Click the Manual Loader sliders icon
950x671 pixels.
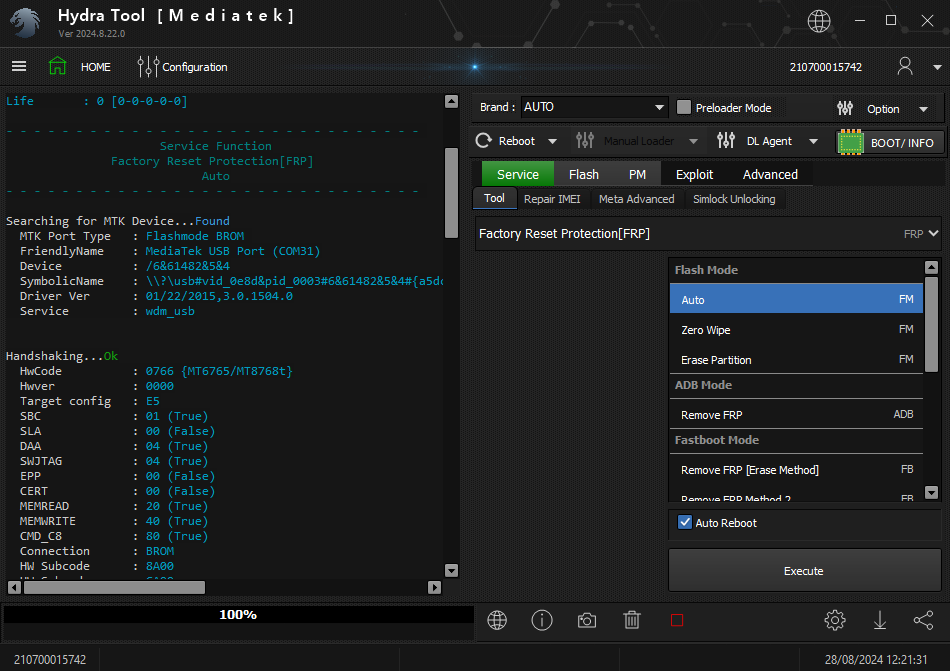click(585, 140)
